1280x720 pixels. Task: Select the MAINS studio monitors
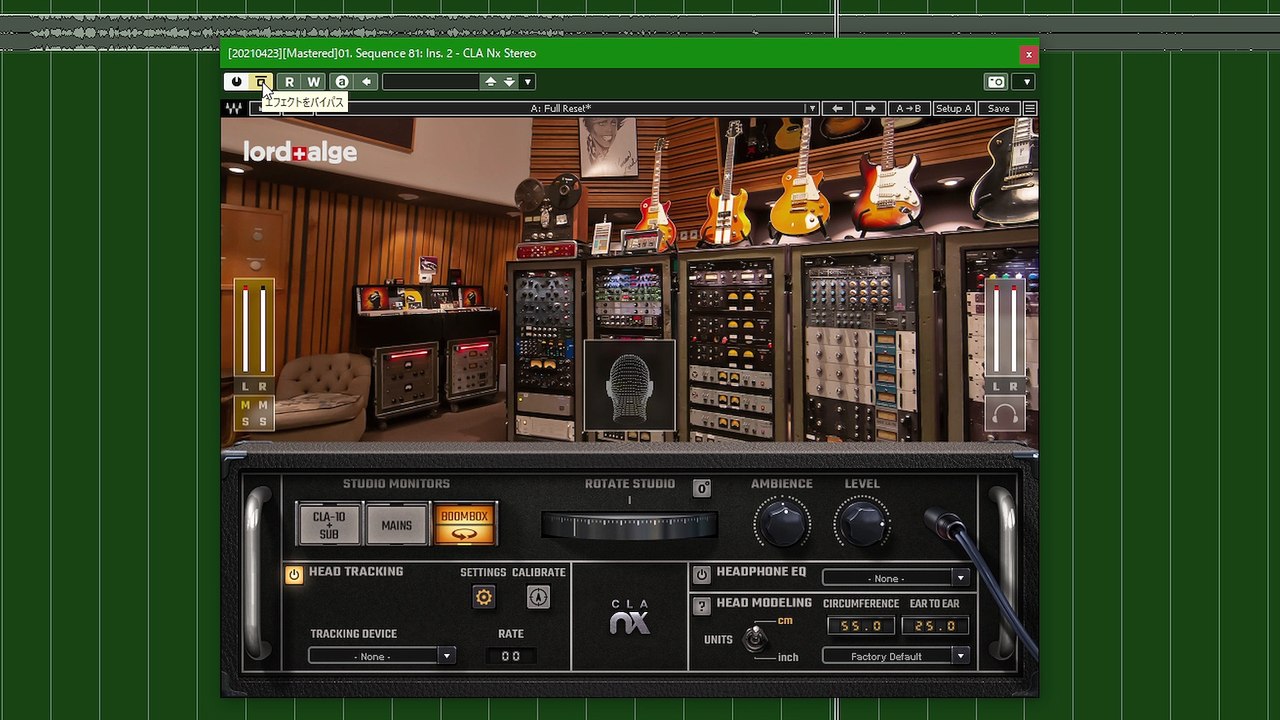397,525
